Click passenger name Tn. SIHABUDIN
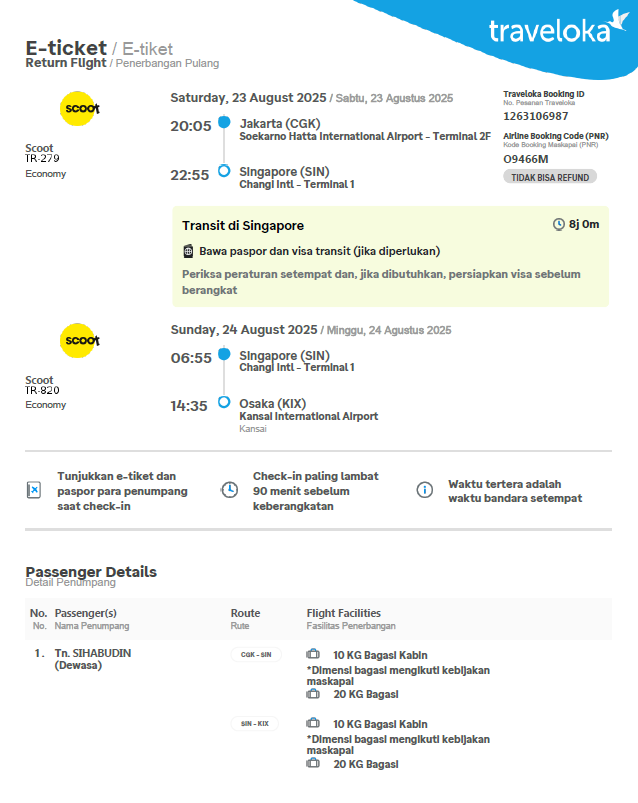The image size is (638, 803). (93, 653)
